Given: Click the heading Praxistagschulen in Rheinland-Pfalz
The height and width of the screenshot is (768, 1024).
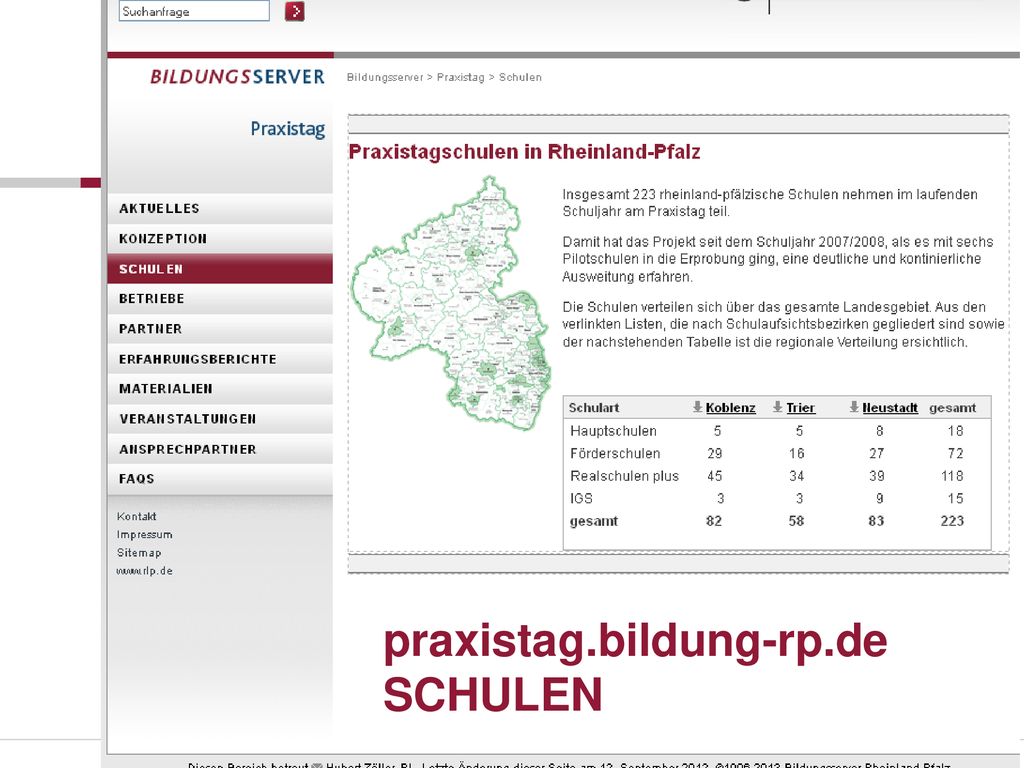Looking at the screenshot, I should pyautogui.click(x=524, y=152).
